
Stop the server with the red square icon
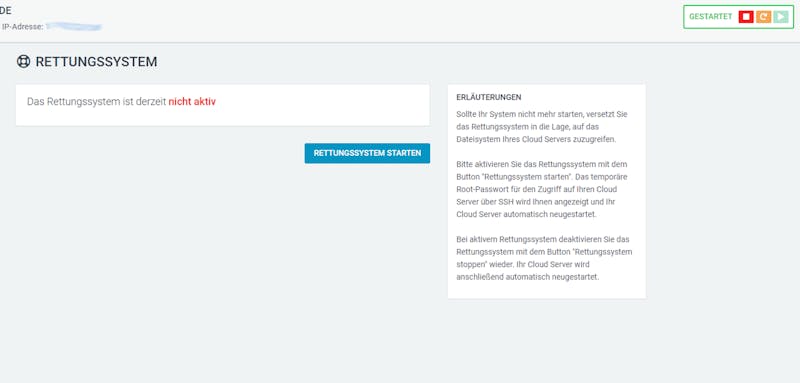point(746,17)
